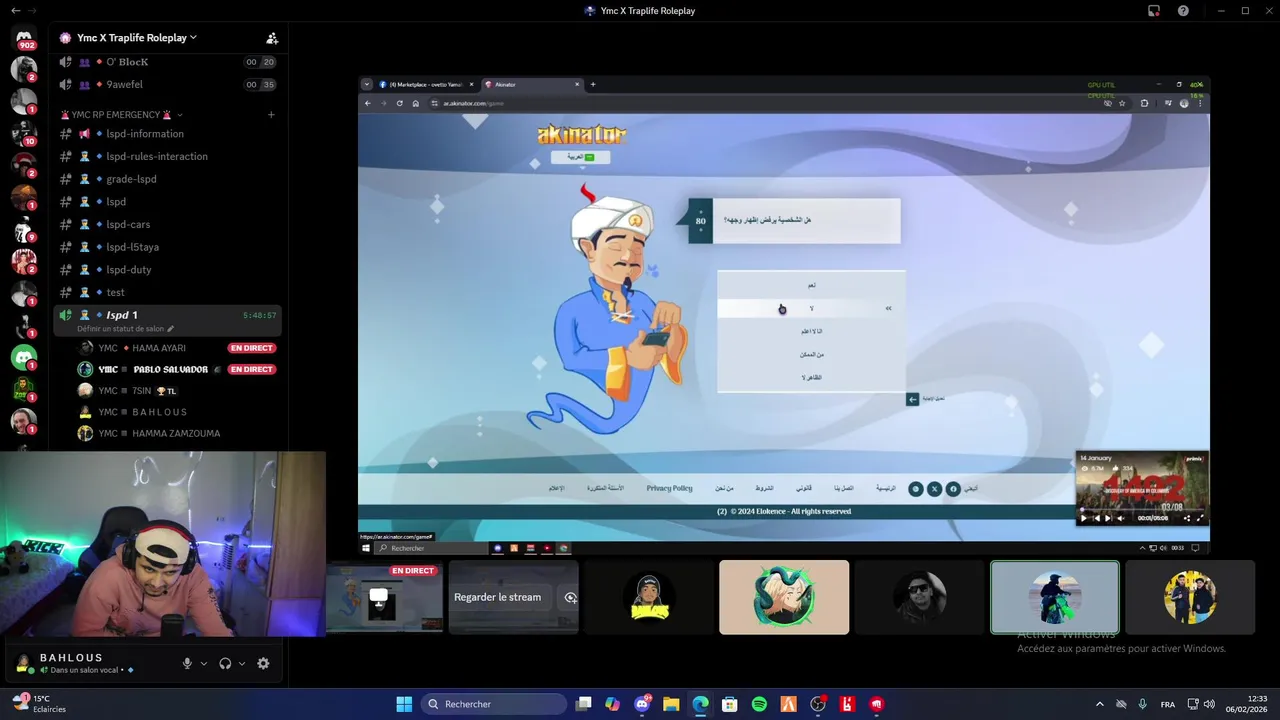The height and width of the screenshot is (720, 1280).
Task: Open the green Discord logo server icon
Action: (24, 357)
